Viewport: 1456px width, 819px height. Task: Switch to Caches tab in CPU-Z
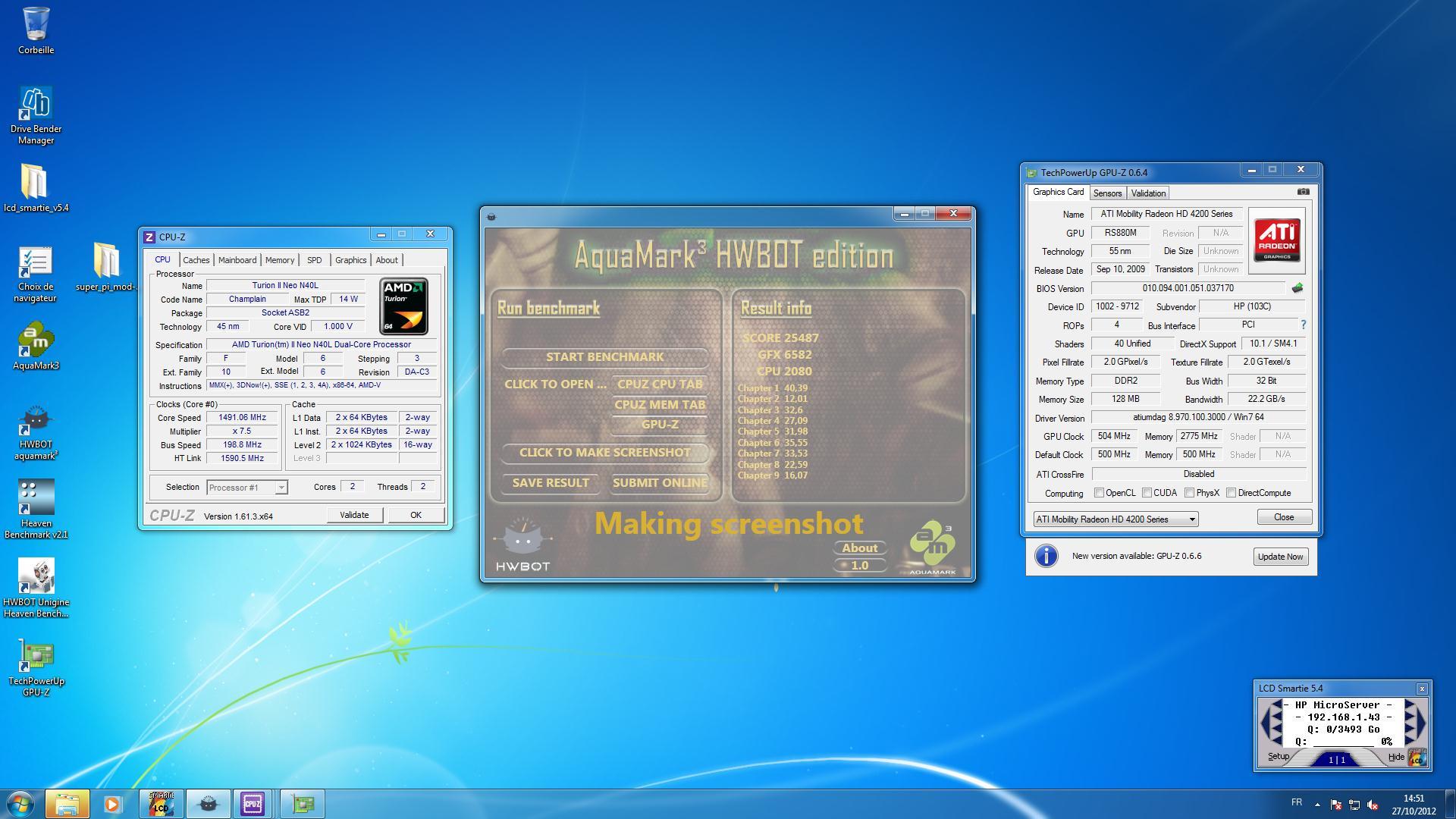[196, 260]
